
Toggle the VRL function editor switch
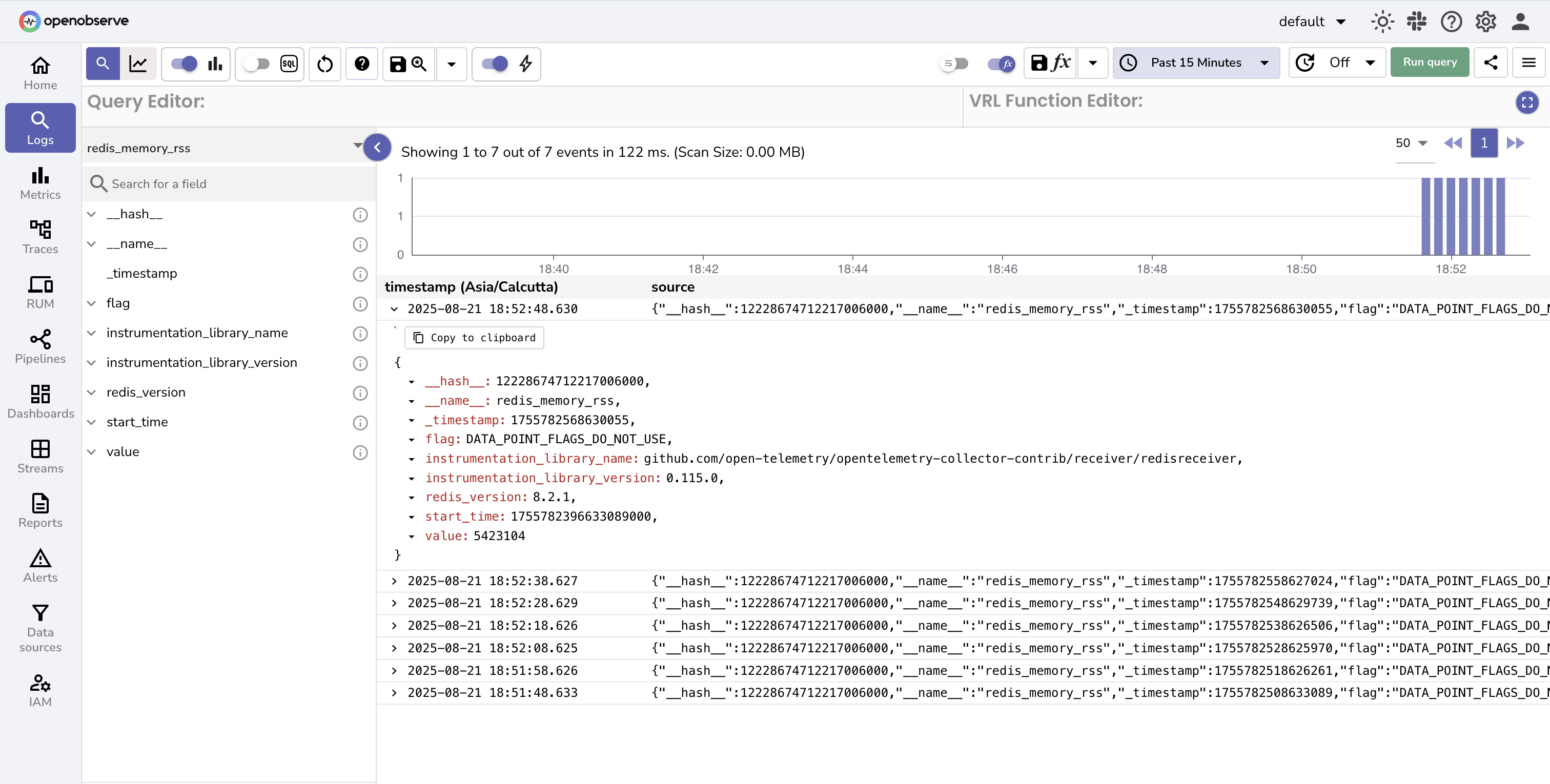(x=1000, y=63)
